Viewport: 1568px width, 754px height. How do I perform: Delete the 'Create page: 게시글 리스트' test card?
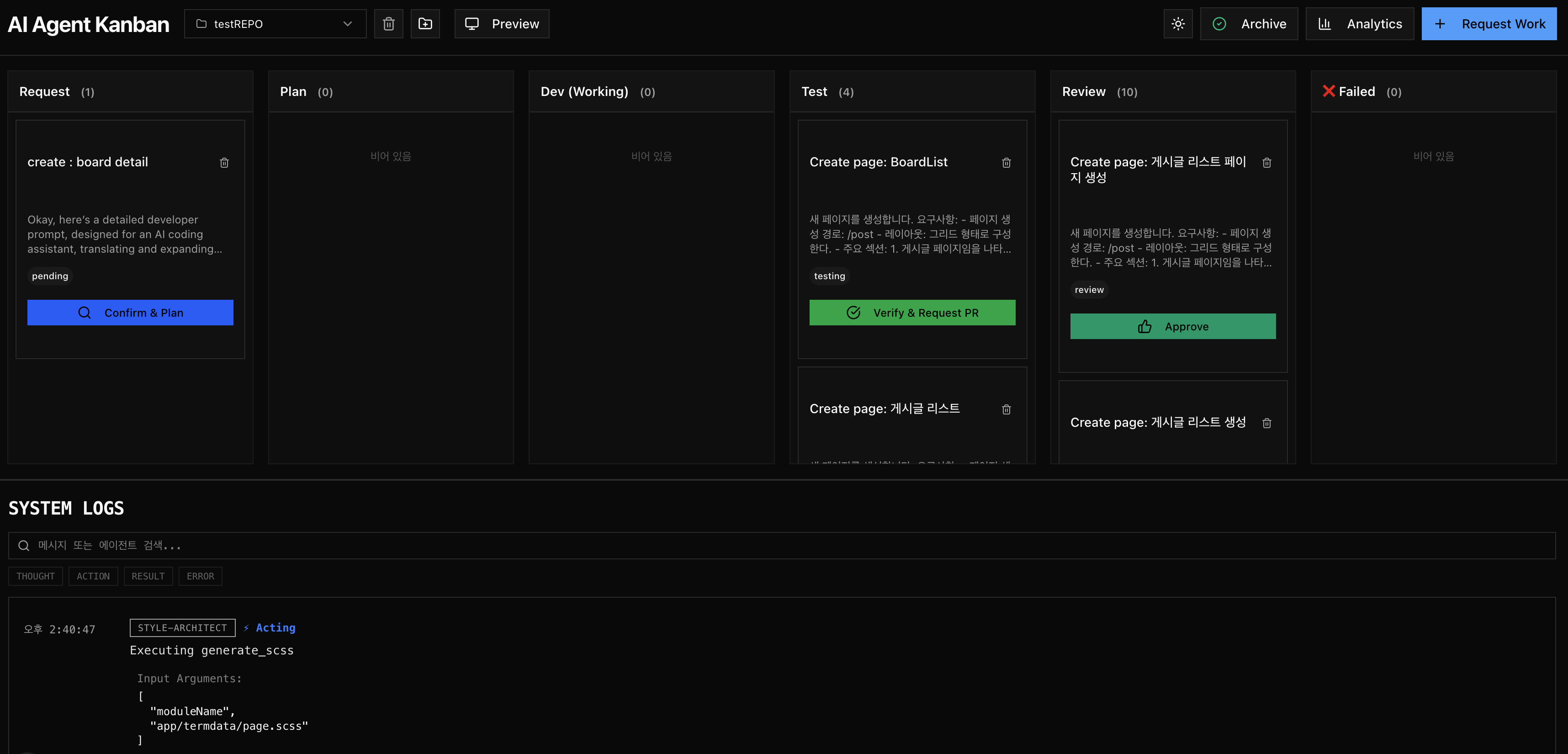[1006, 409]
